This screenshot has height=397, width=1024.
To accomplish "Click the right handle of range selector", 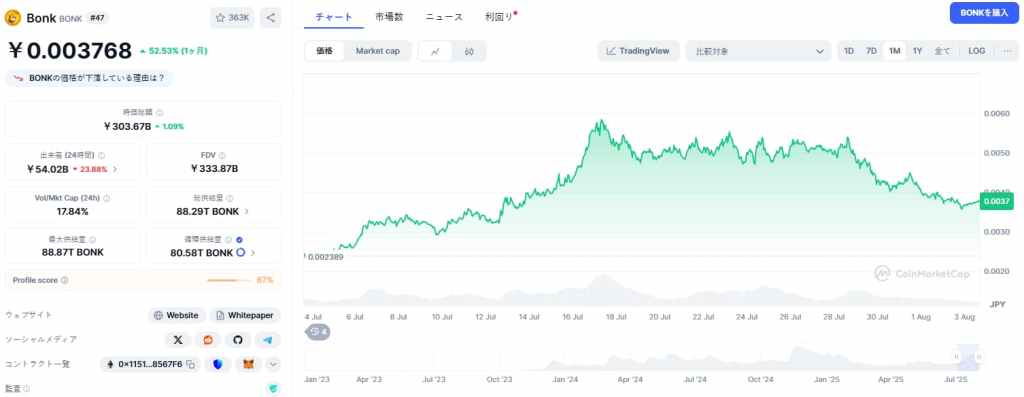I will [978, 357].
